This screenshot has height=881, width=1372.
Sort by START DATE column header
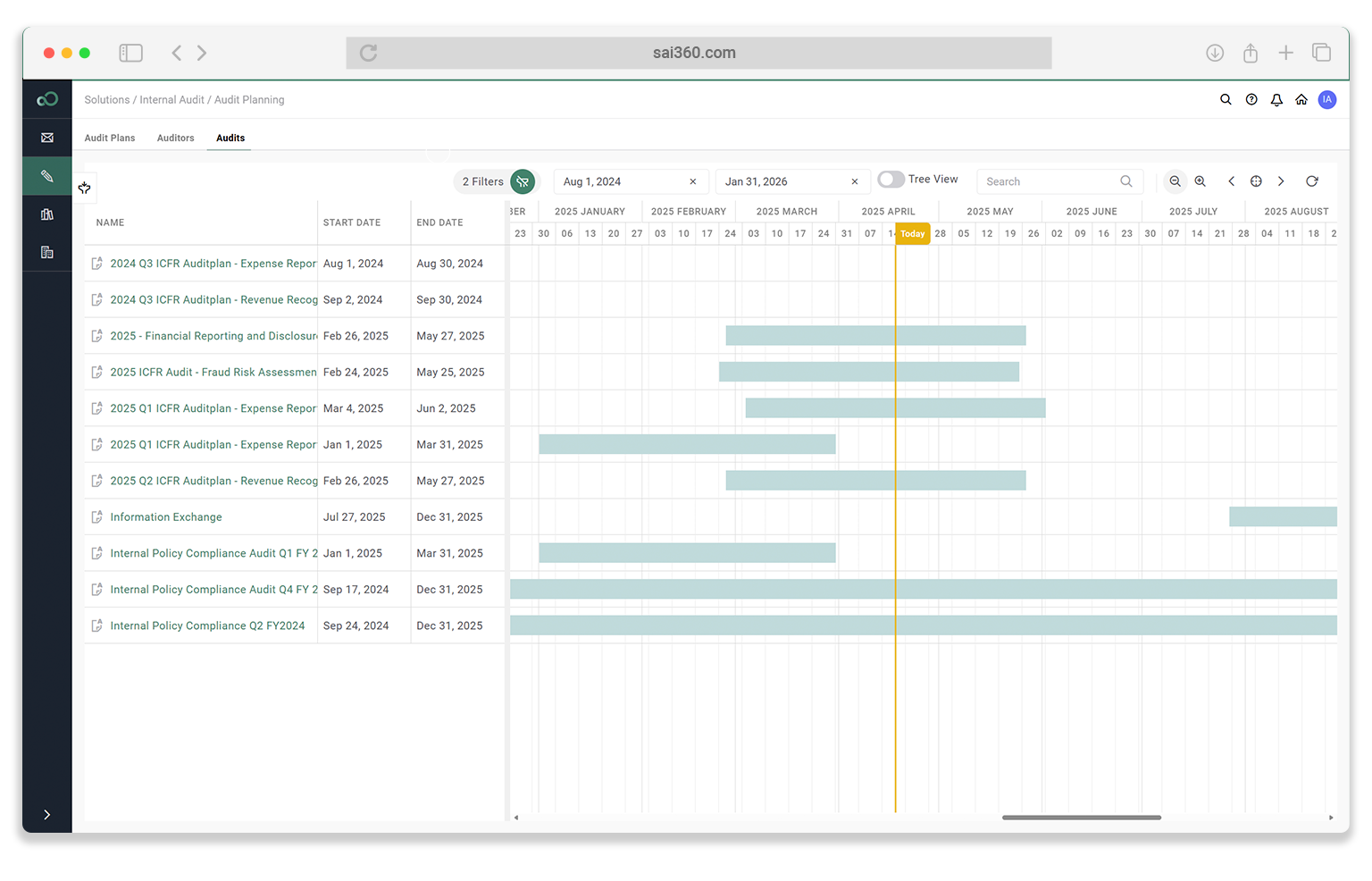point(352,222)
